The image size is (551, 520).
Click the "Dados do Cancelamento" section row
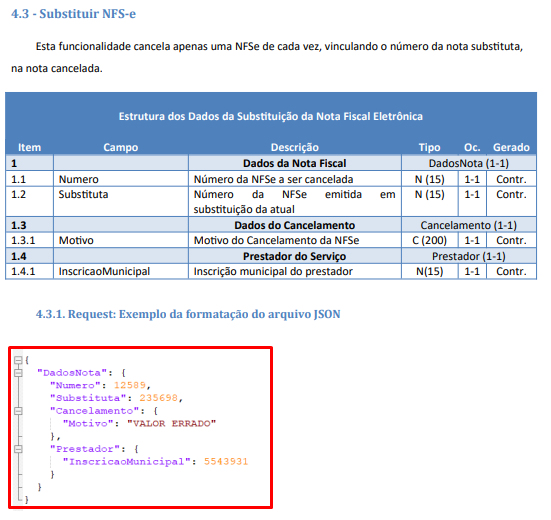click(271, 225)
